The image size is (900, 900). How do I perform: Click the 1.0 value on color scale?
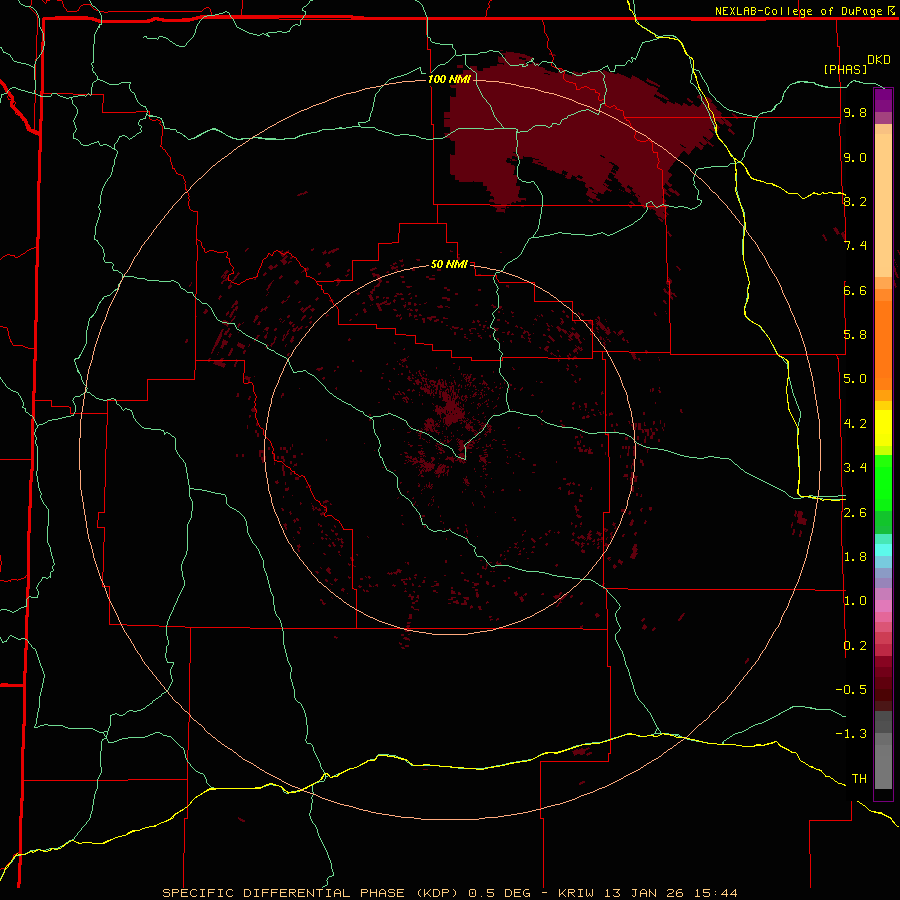(x=855, y=601)
